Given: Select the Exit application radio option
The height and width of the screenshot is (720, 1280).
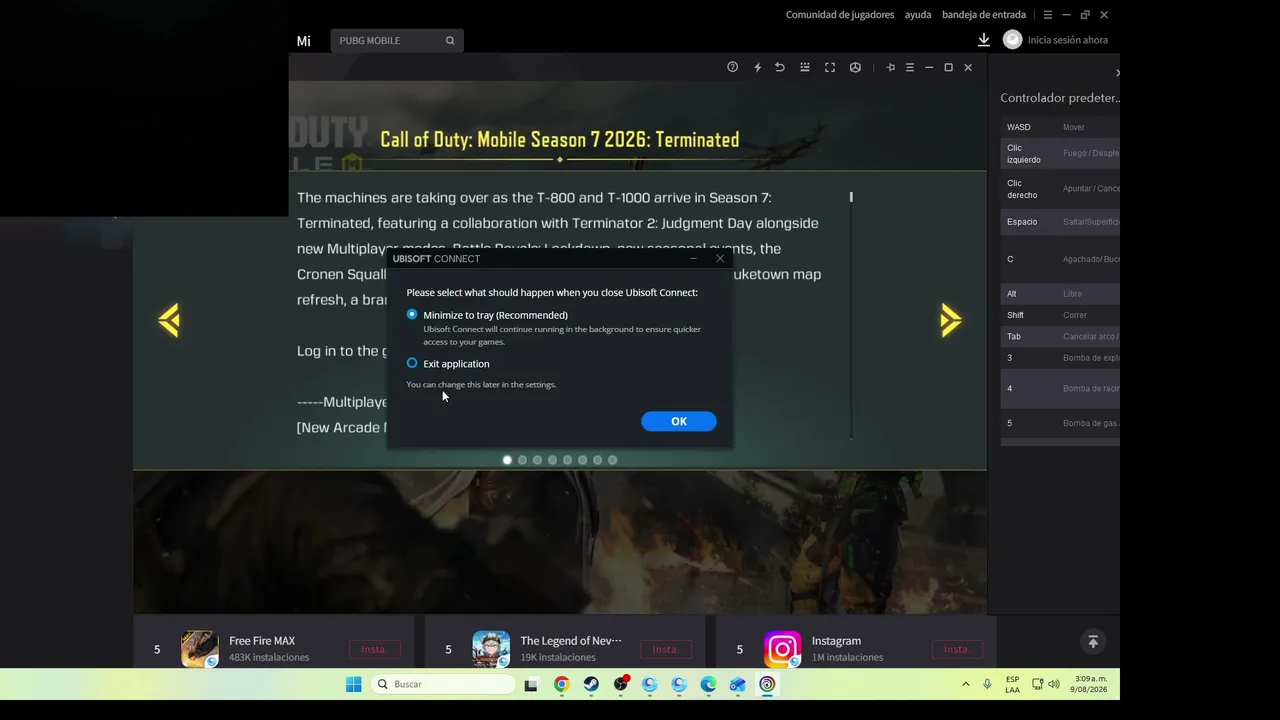Looking at the screenshot, I should coord(412,363).
